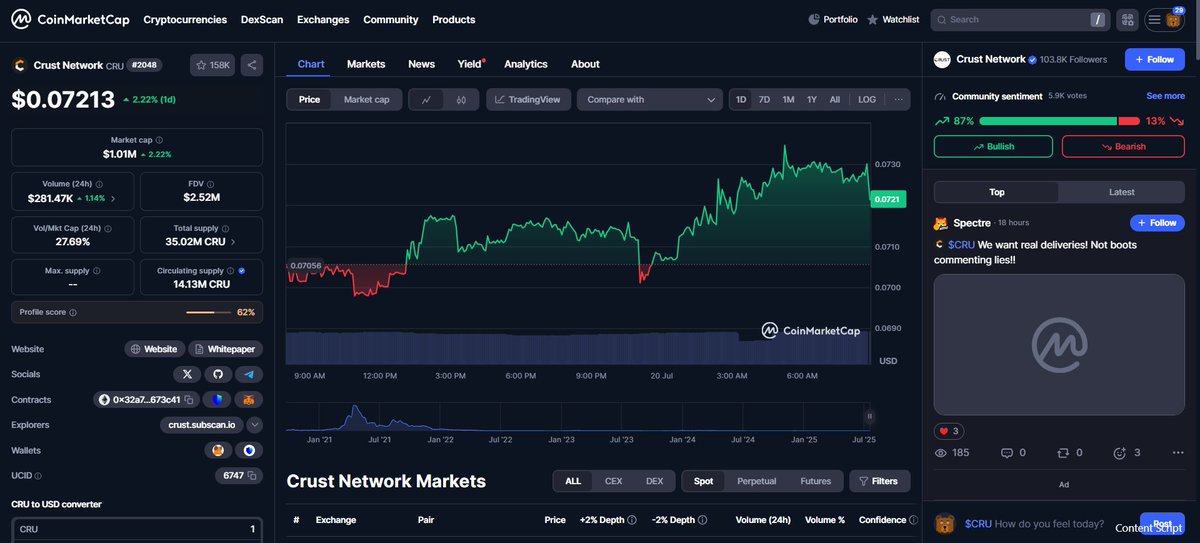
Task: Open the TradingView chart button
Action: click(x=530, y=100)
